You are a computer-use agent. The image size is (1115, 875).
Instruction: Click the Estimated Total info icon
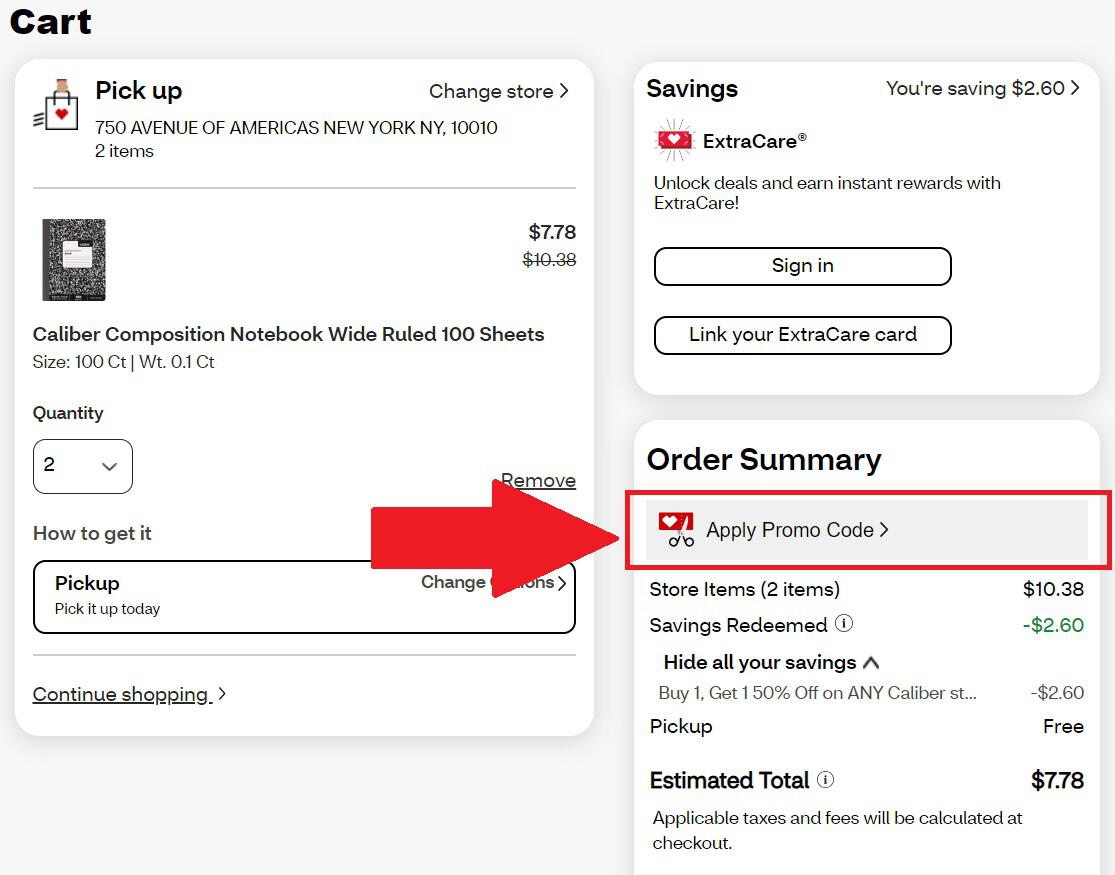click(x=827, y=780)
